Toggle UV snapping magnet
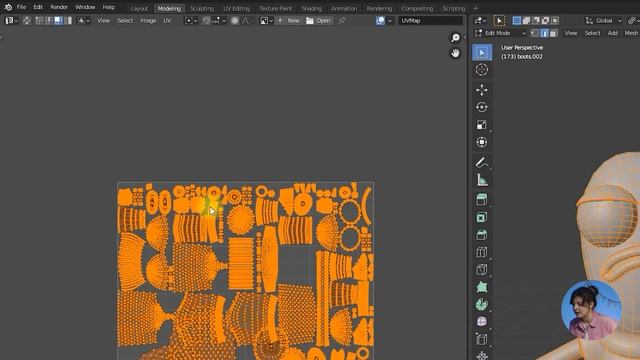 point(207,20)
